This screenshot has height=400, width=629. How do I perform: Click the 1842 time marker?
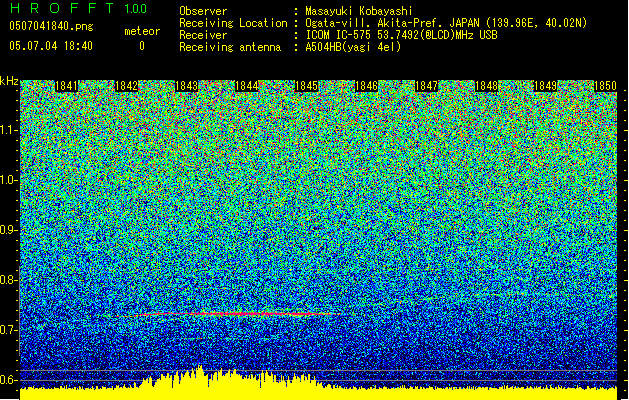[x=126, y=86]
